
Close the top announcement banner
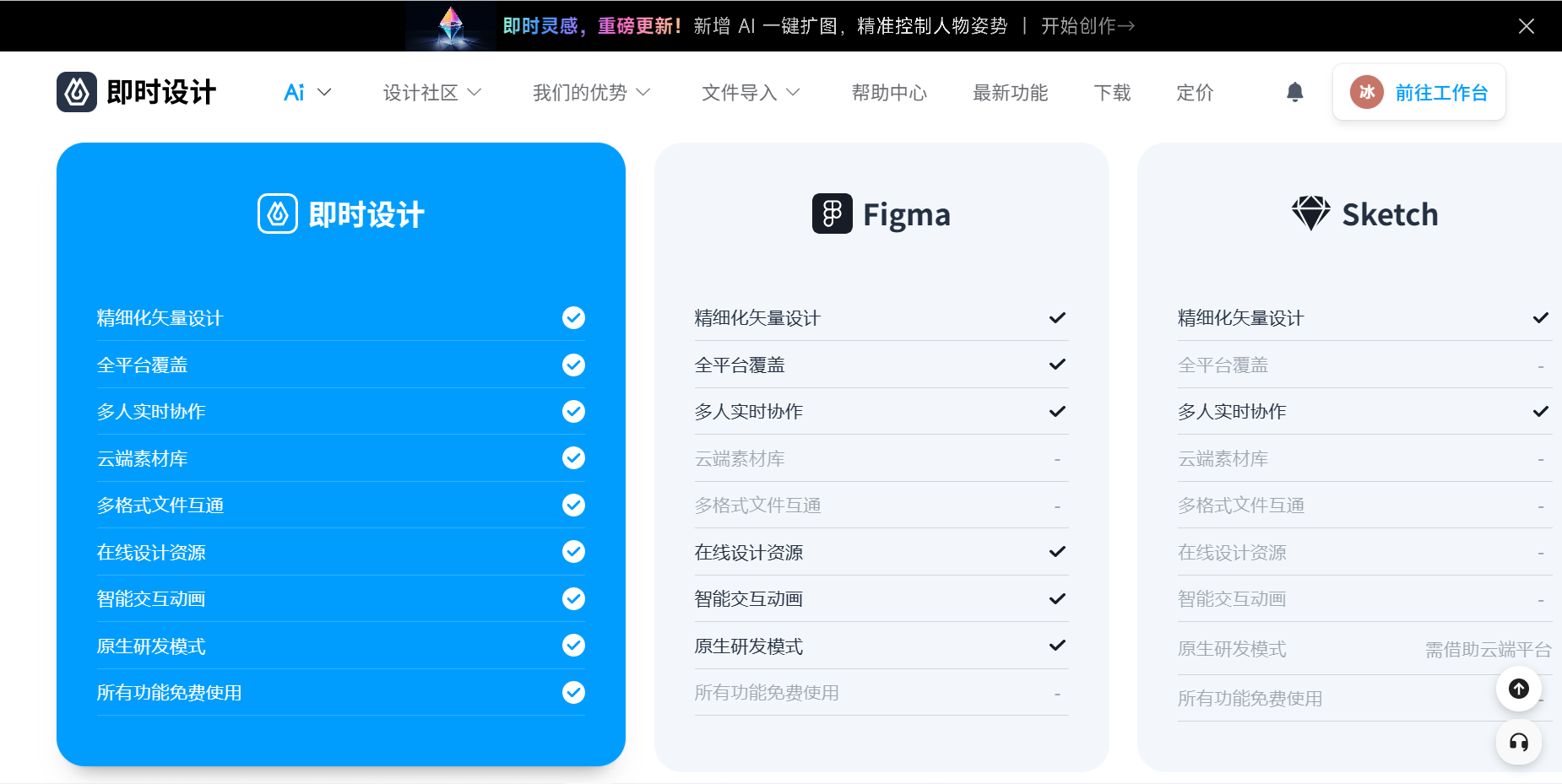[x=1526, y=26]
